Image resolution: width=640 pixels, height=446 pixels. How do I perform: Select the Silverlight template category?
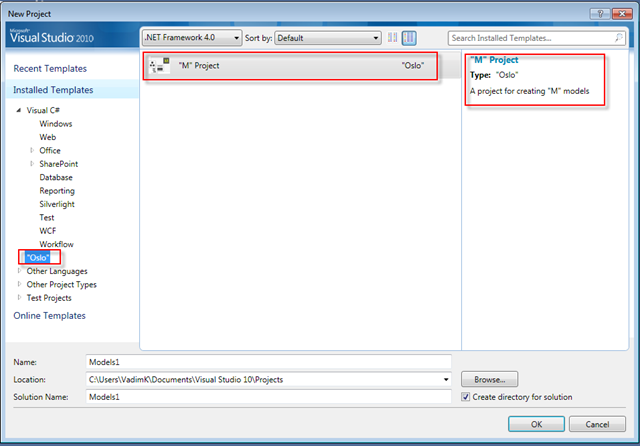[x=57, y=204]
